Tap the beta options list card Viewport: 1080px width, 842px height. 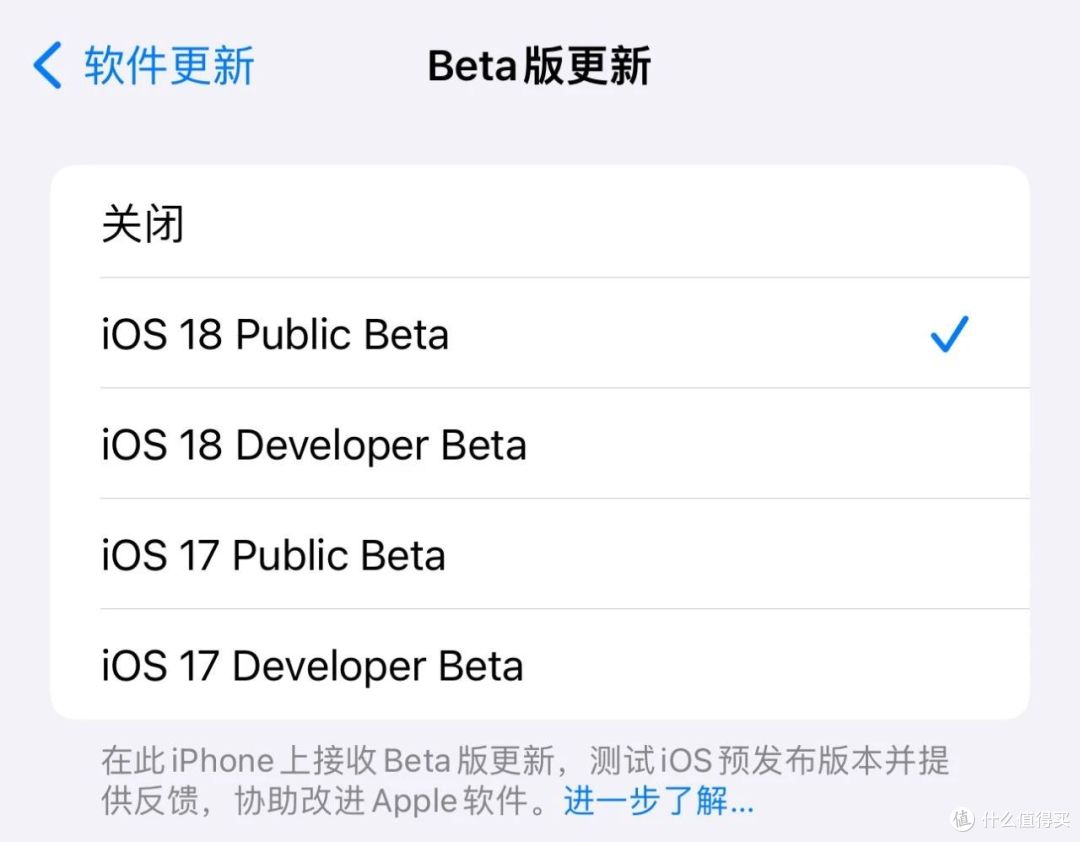click(540, 440)
